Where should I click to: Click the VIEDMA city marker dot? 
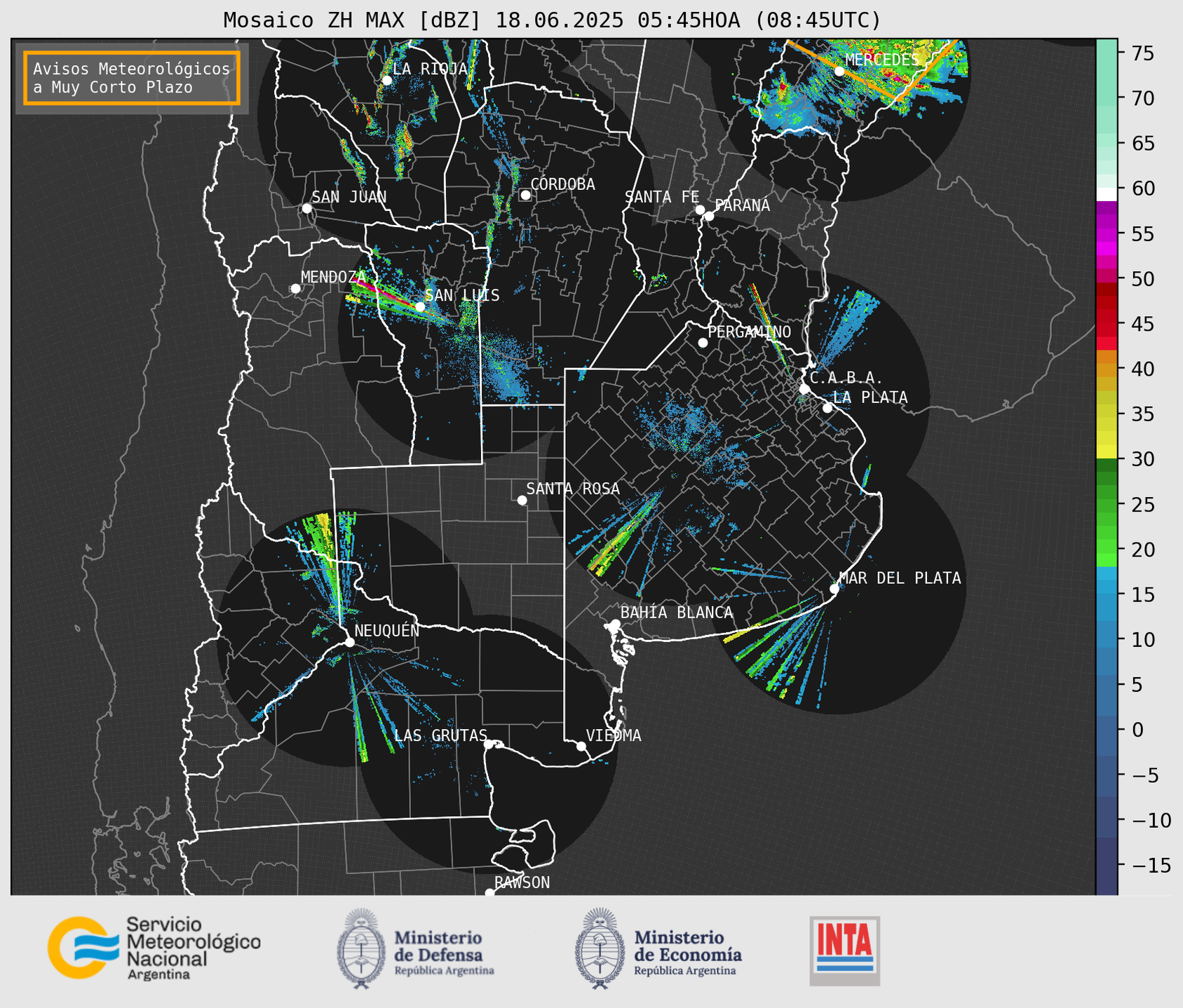click(581, 746)
